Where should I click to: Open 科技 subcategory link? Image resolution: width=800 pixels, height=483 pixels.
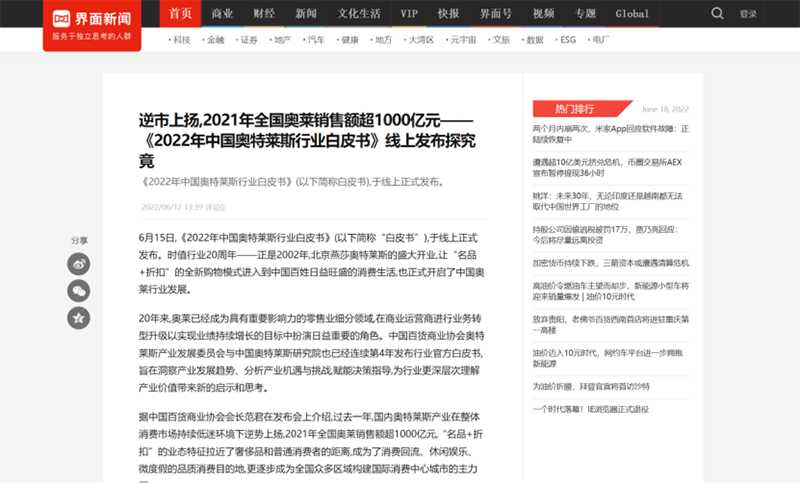tap(180, 40)
